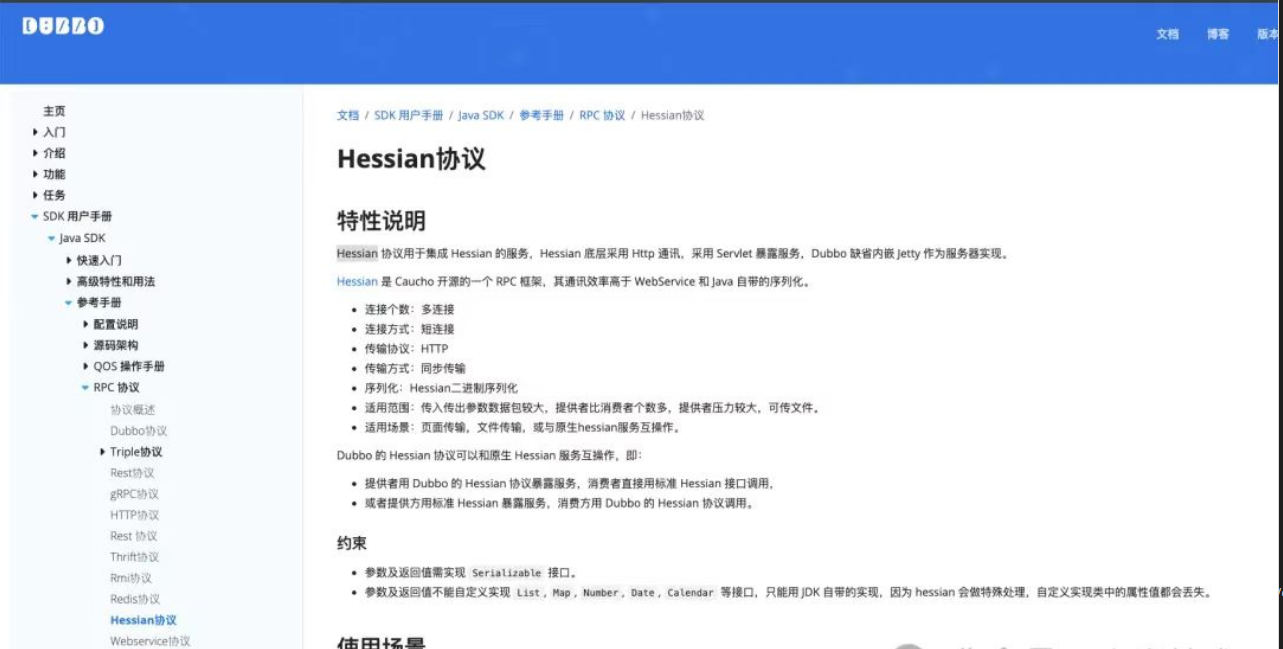Click bullet text 连接个数：多连接

(x=409, y=310)
